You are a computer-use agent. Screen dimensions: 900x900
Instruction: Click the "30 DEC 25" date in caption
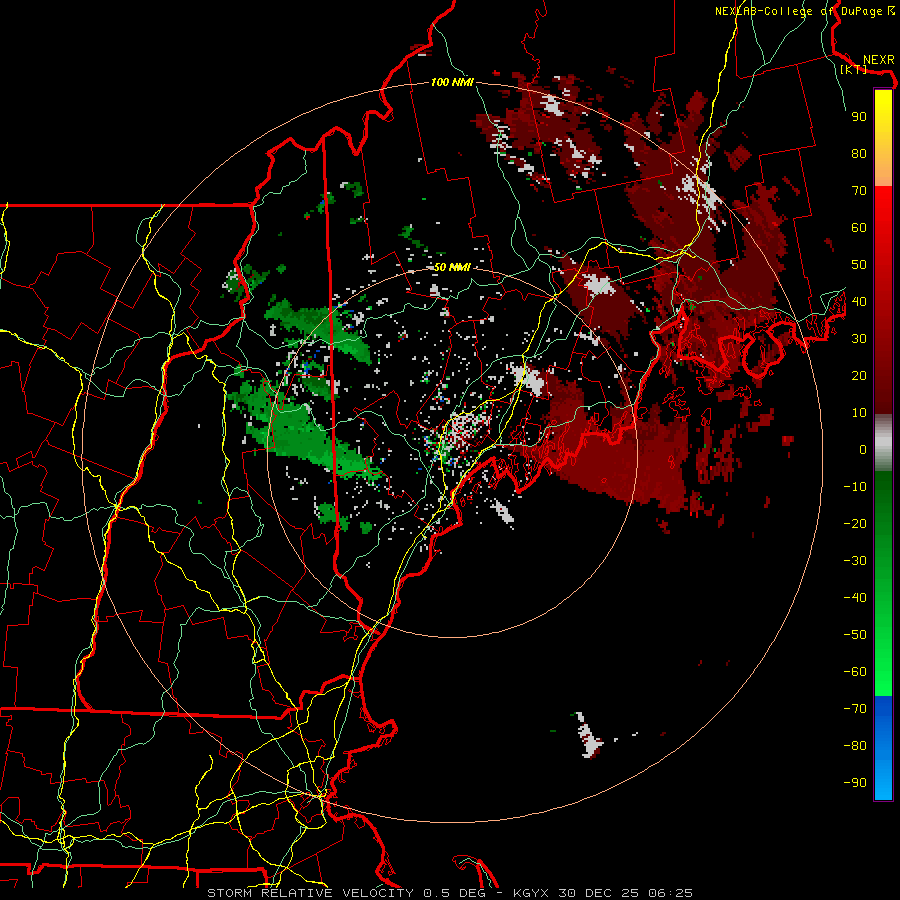tap(599, 893)
